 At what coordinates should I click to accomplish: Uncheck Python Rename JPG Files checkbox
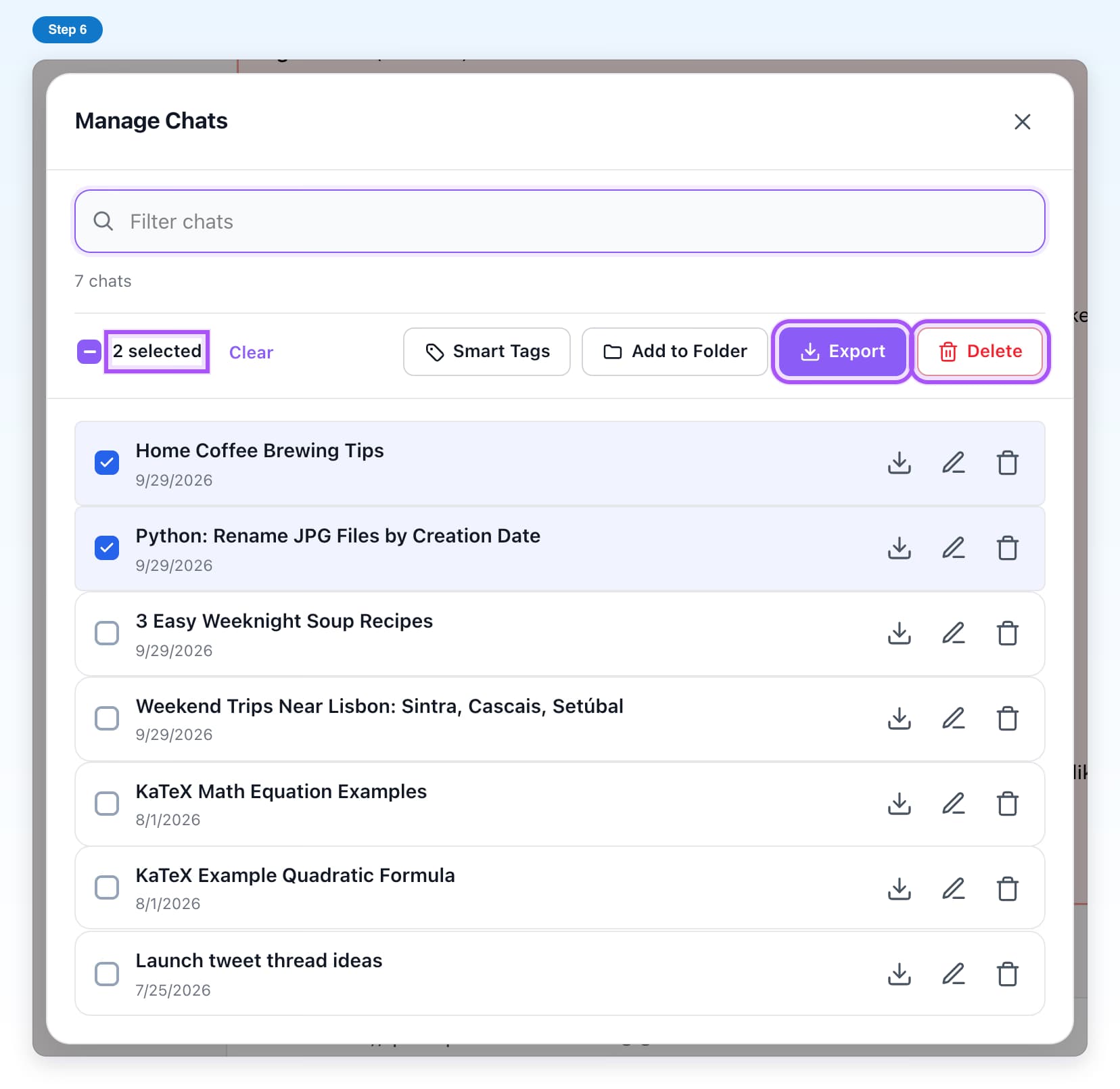pos(107,548)
